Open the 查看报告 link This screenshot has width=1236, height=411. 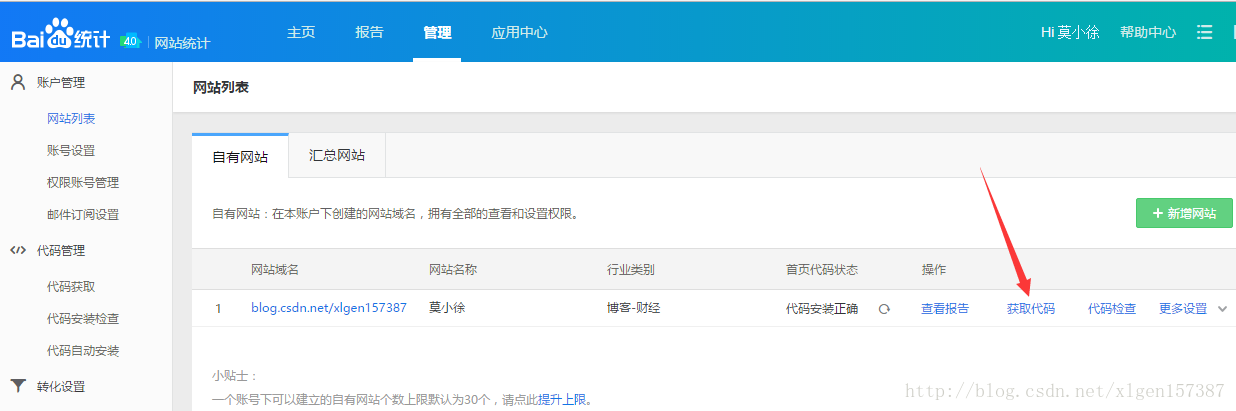pos(944,309)
